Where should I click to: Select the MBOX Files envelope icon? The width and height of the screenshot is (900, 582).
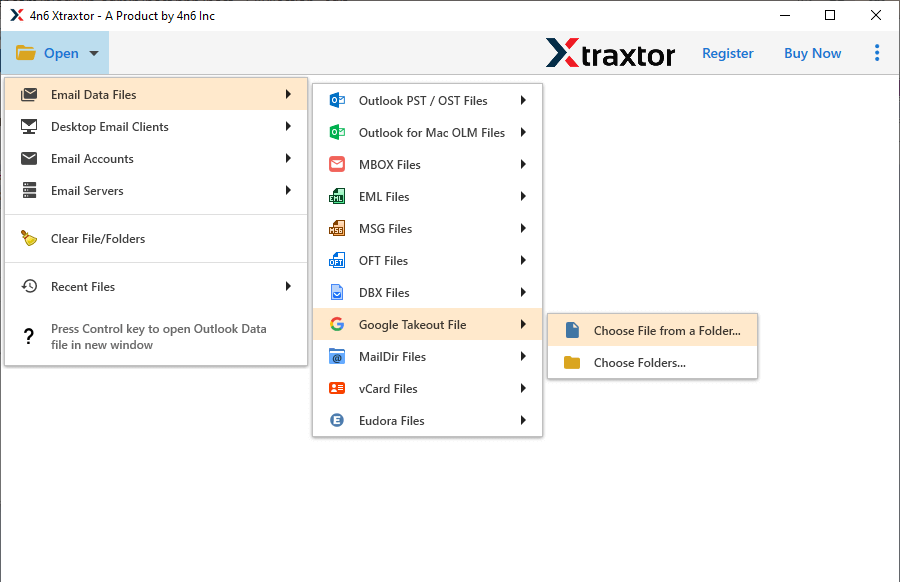coord(337,164)
